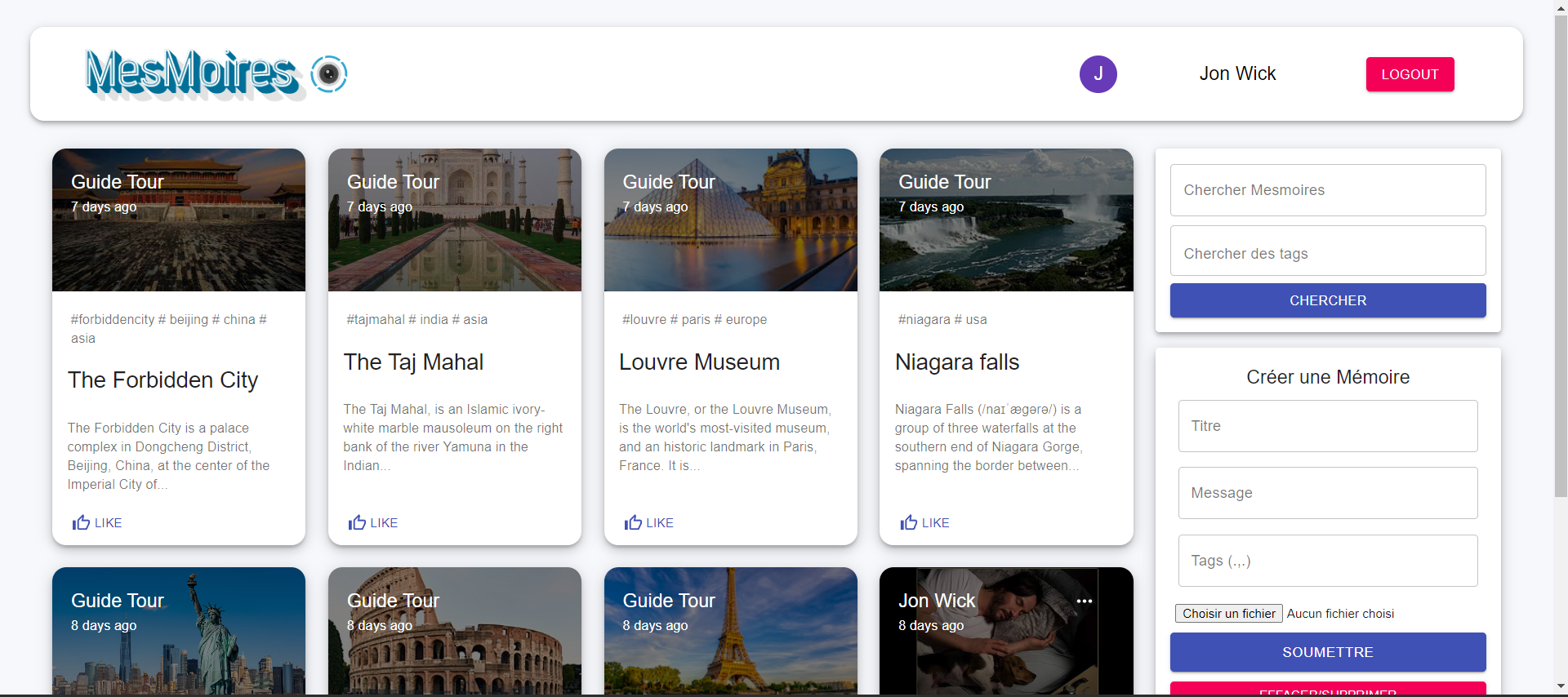Click the Tags (,.,) input field

point(1328,561)
